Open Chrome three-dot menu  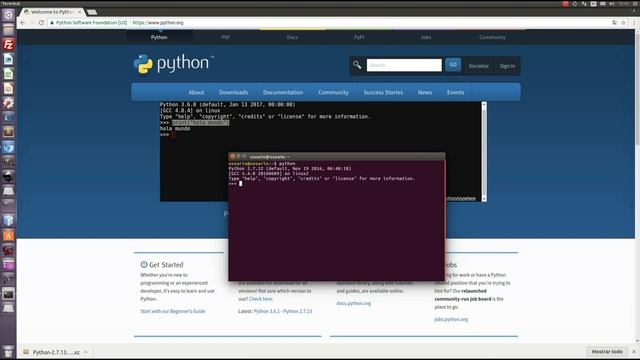click(x=634, y=23)
